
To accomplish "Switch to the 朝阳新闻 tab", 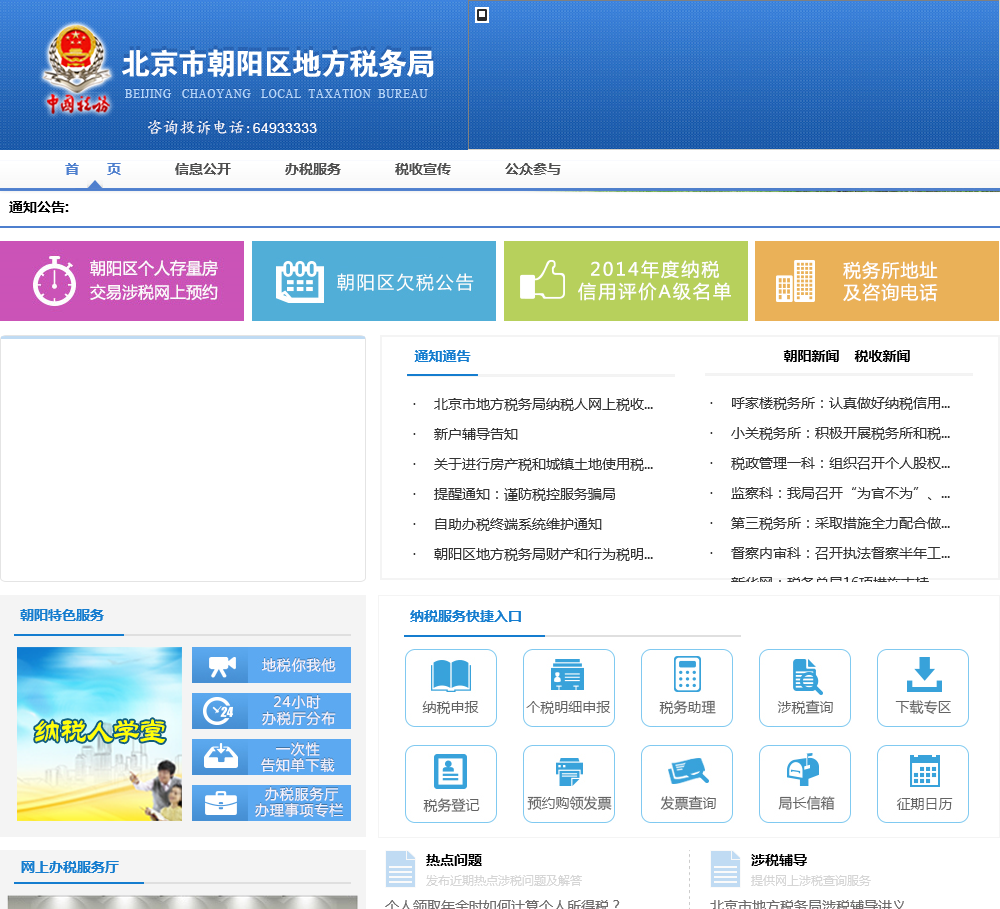I will (x=811, y=357).
